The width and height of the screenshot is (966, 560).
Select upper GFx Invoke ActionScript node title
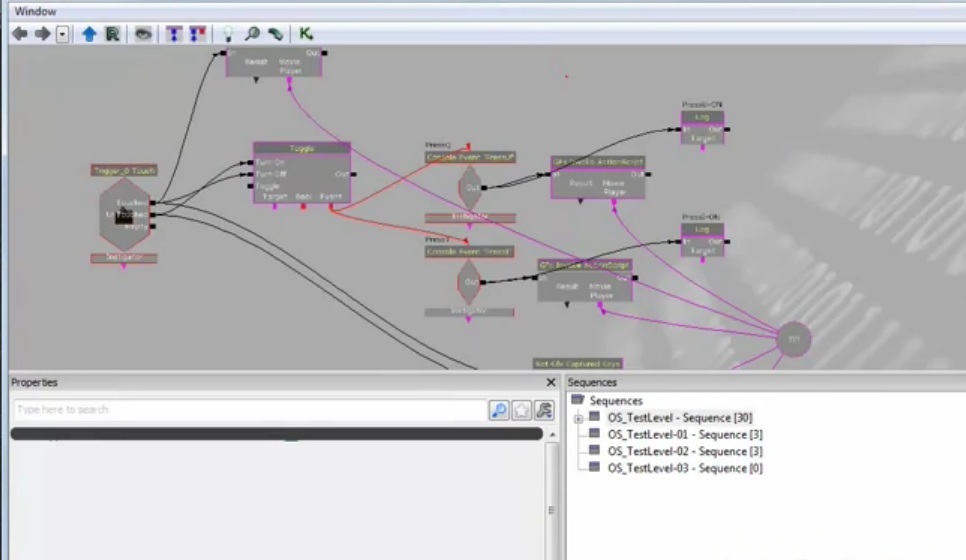598,161
